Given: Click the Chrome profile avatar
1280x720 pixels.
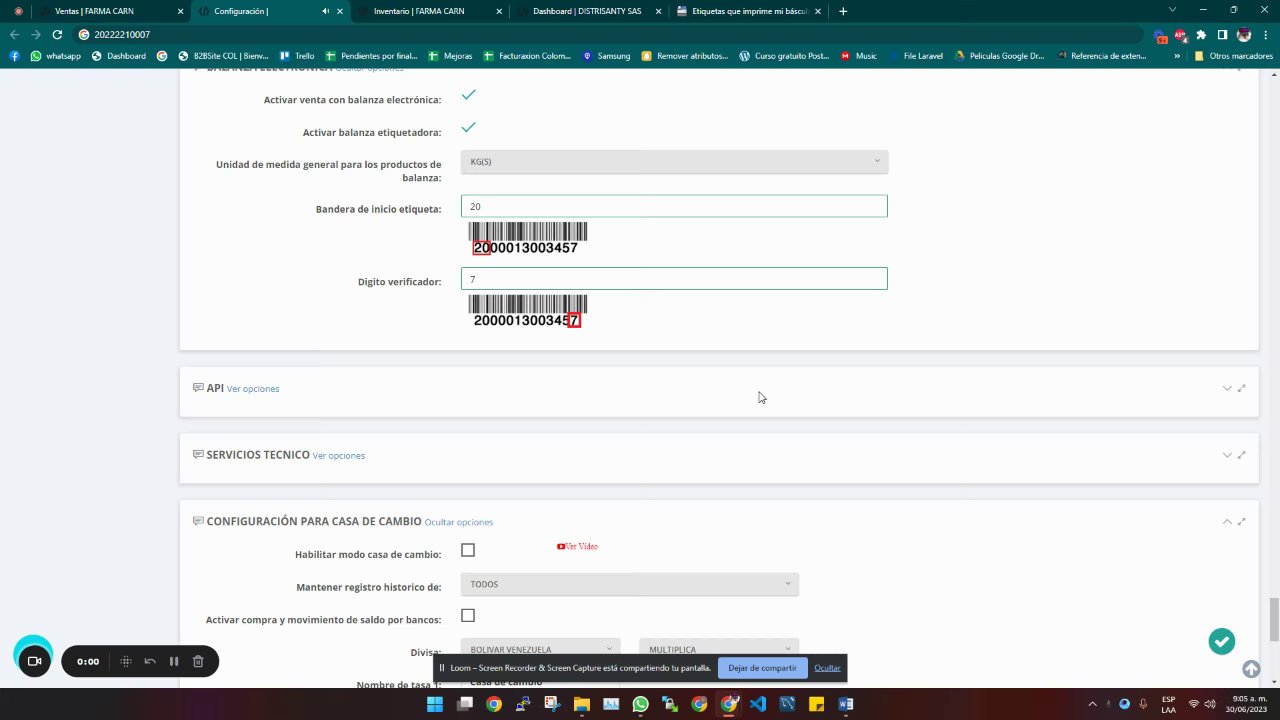Looking at the screenshot, I should [1244, 34].
